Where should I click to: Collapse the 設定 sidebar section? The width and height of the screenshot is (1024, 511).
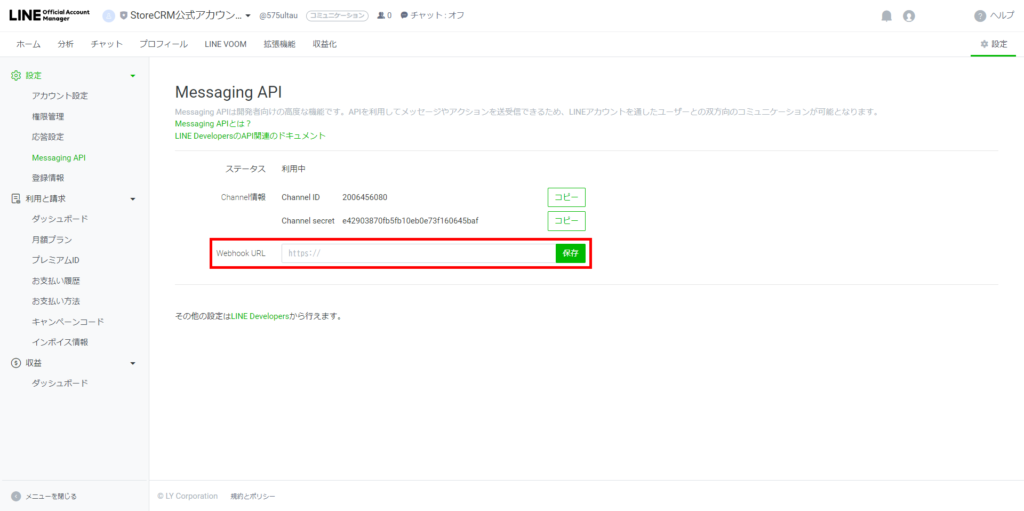pos(133,76)
